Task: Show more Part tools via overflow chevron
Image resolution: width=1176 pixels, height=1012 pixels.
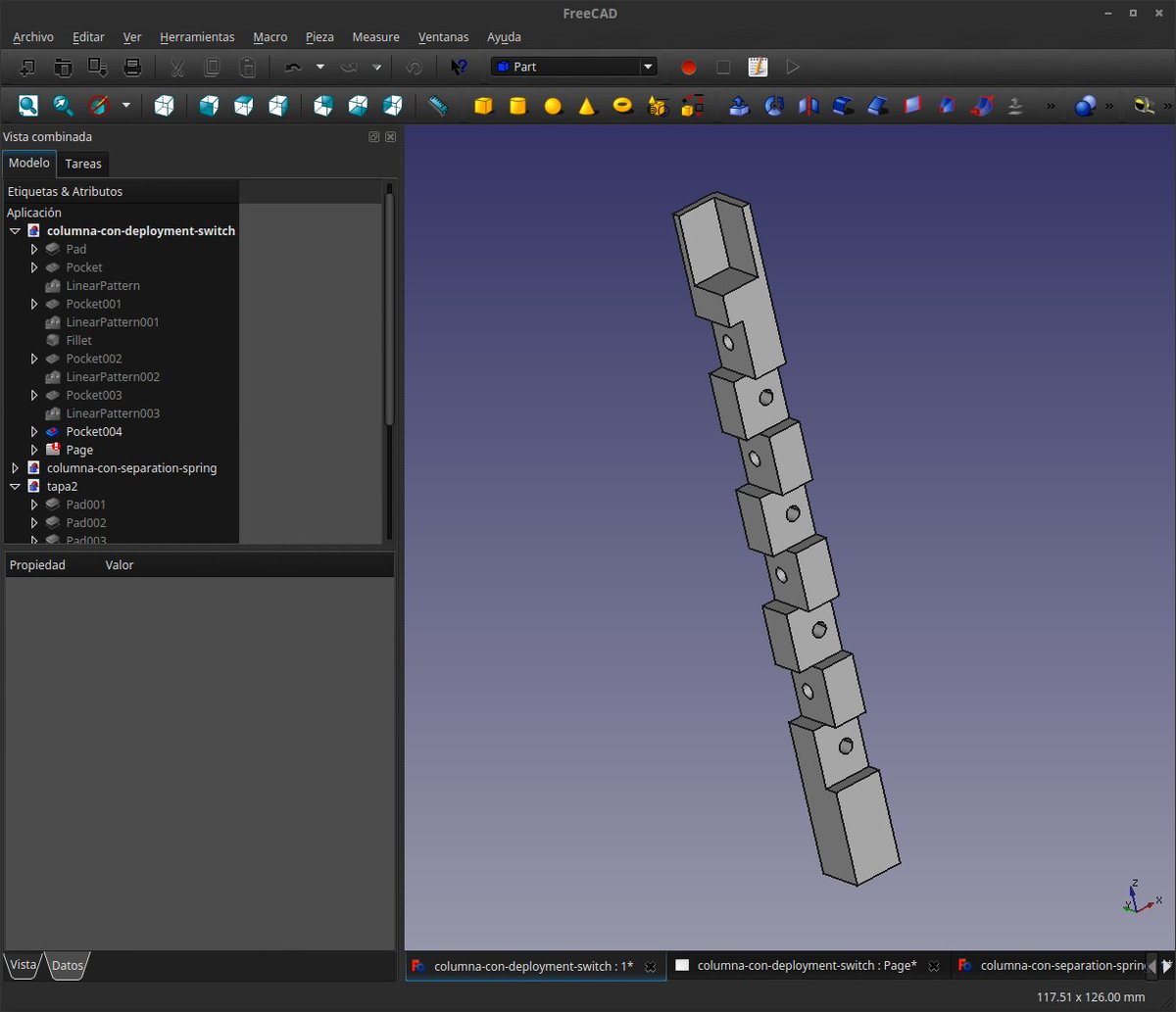Action: point(1051,106)
